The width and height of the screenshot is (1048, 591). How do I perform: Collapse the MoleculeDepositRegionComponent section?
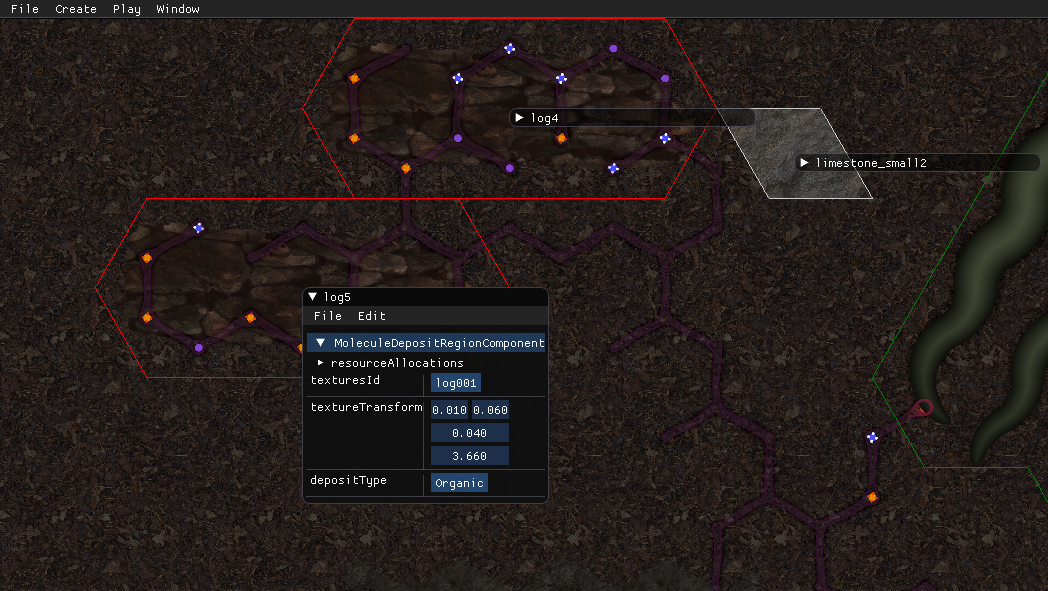pyautogui.click(x=320, y=343)
